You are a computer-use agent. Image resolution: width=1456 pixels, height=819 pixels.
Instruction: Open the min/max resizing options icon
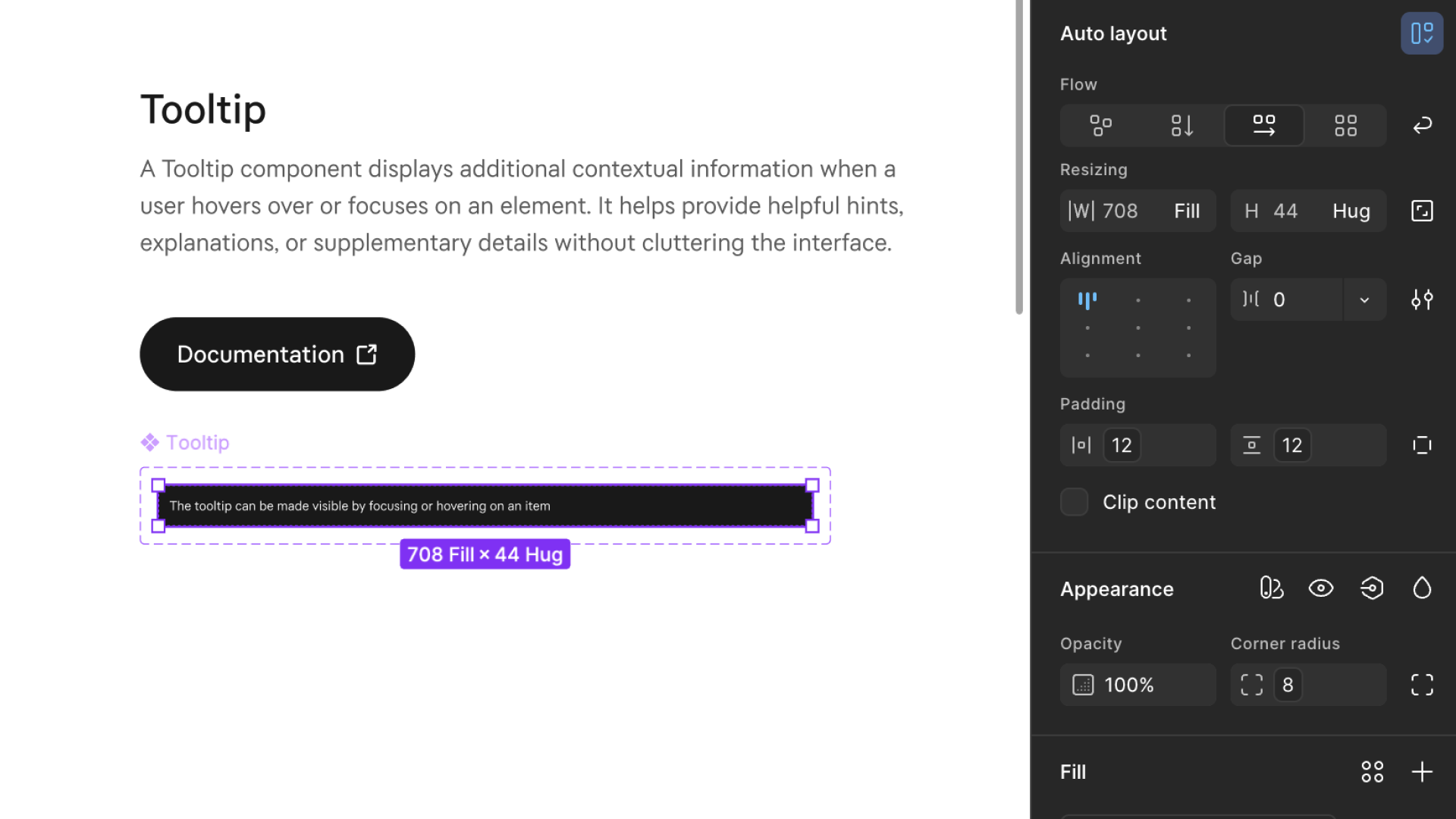coord(1423,211)
